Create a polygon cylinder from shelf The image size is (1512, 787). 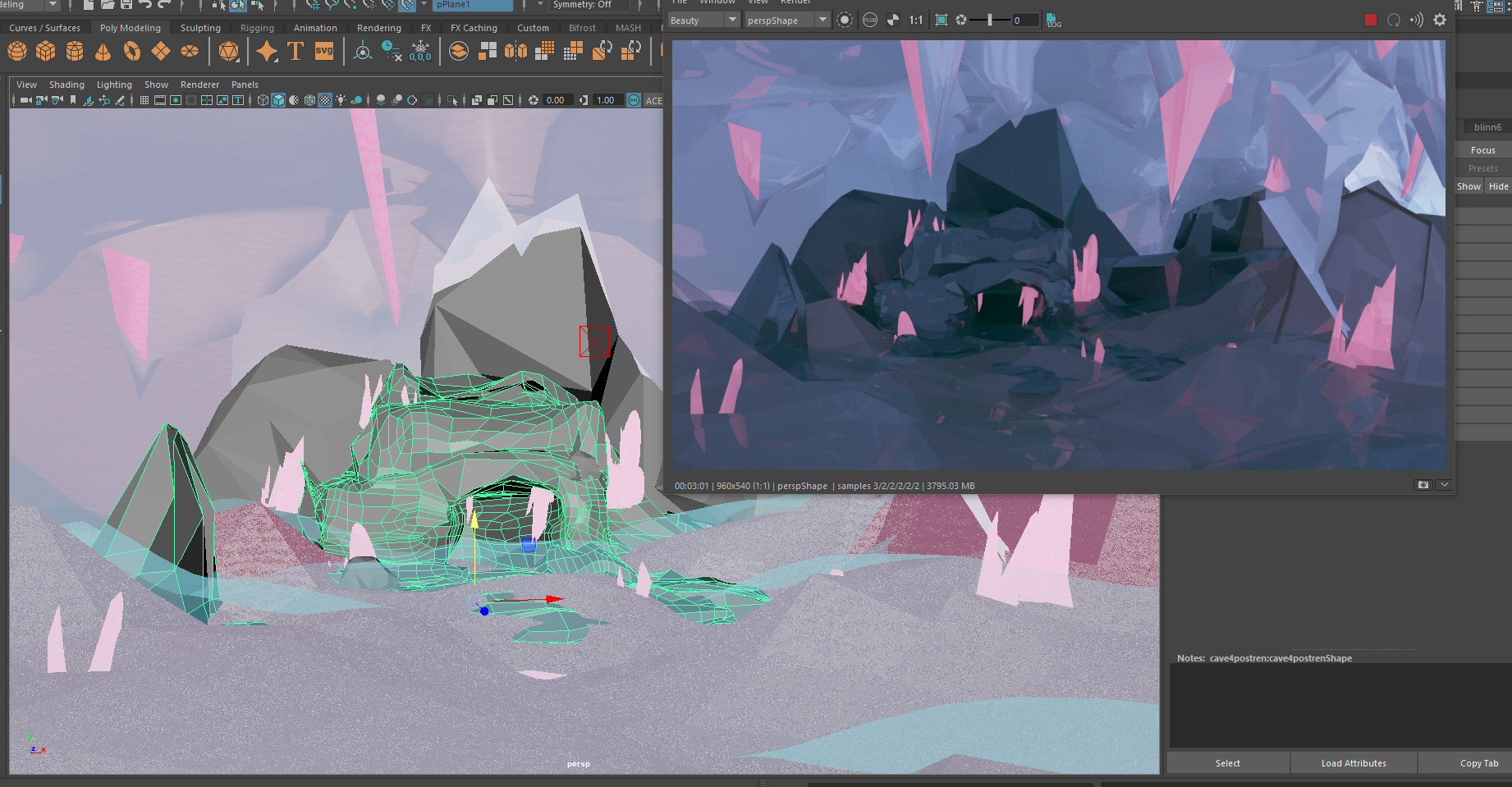tap(75, 52)
